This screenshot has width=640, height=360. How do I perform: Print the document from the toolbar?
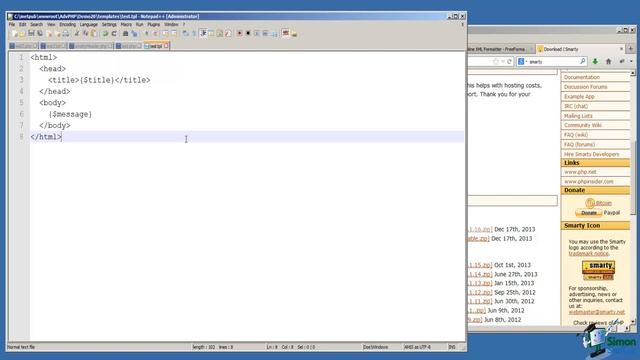[x=66, y=33]
